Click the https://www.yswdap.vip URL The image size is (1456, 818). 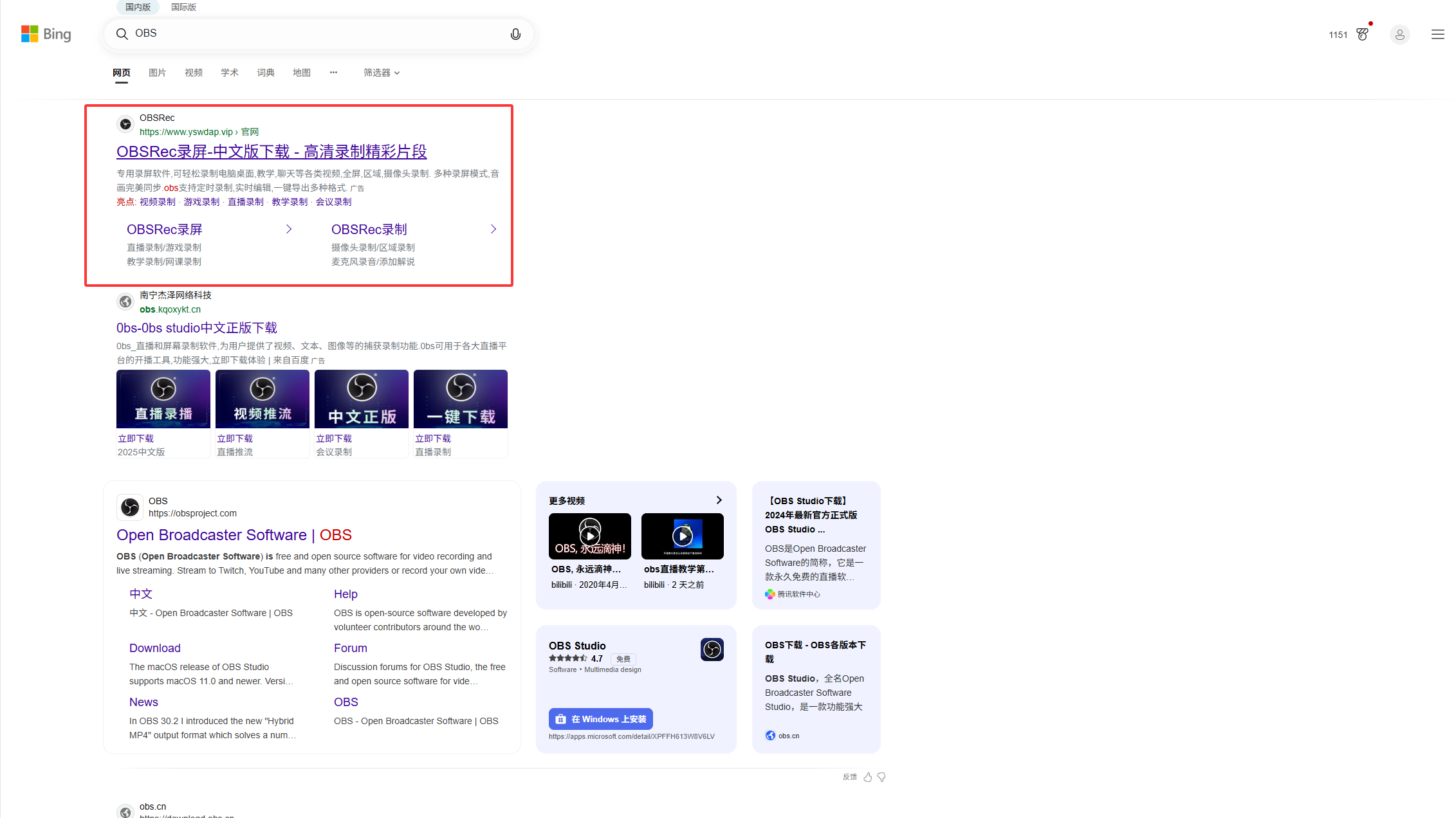(186, 132)
